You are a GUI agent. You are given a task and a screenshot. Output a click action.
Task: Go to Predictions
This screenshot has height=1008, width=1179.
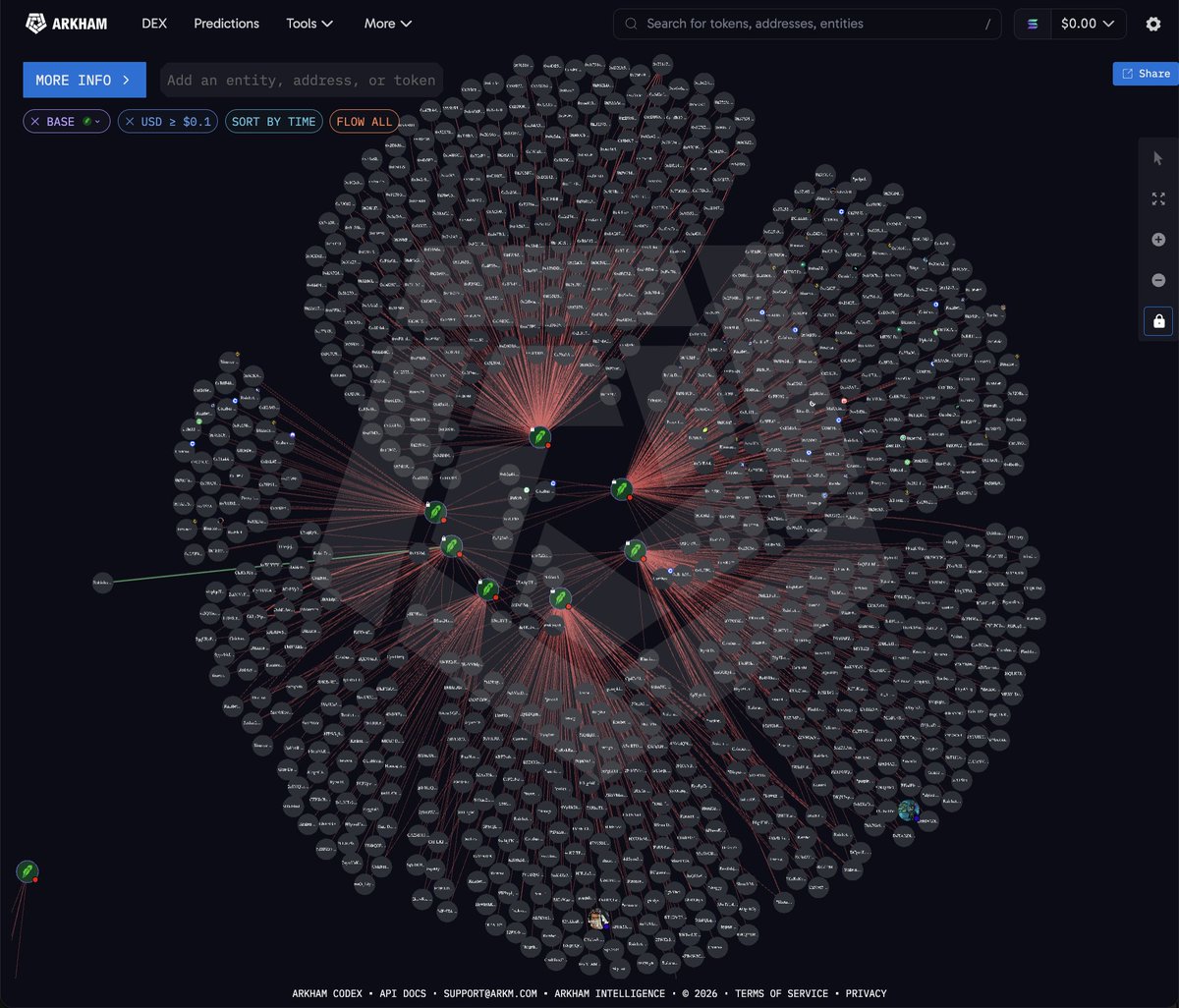(x=227, y=24)
